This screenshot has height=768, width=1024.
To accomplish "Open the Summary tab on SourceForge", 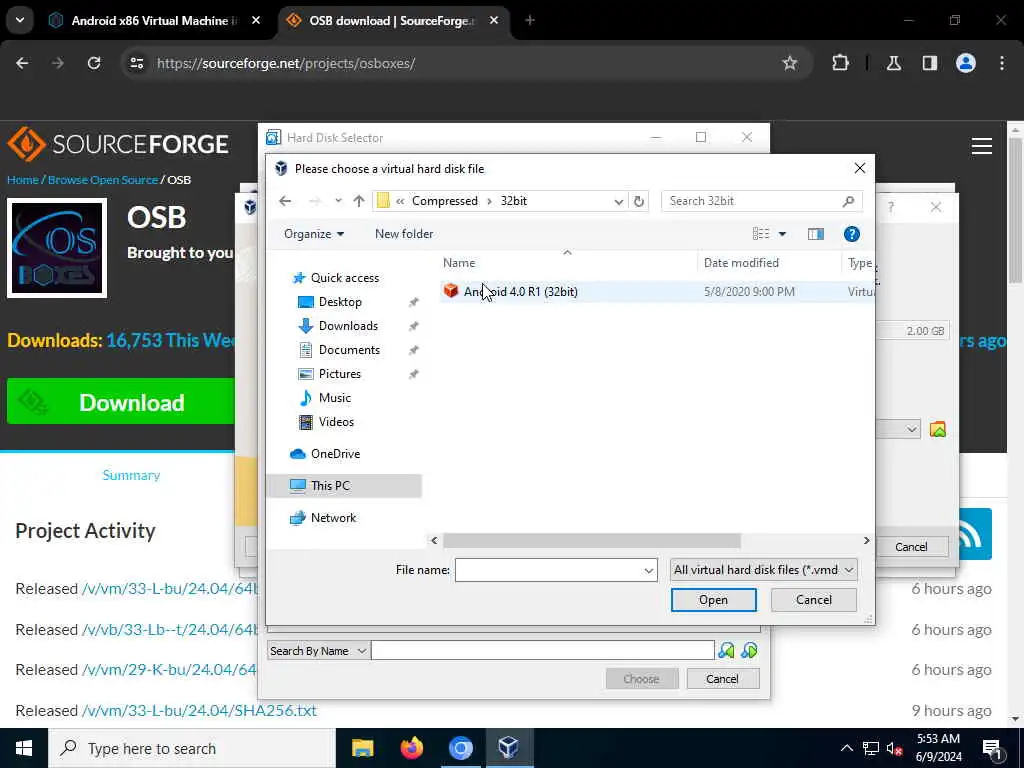I will [131, 475].
